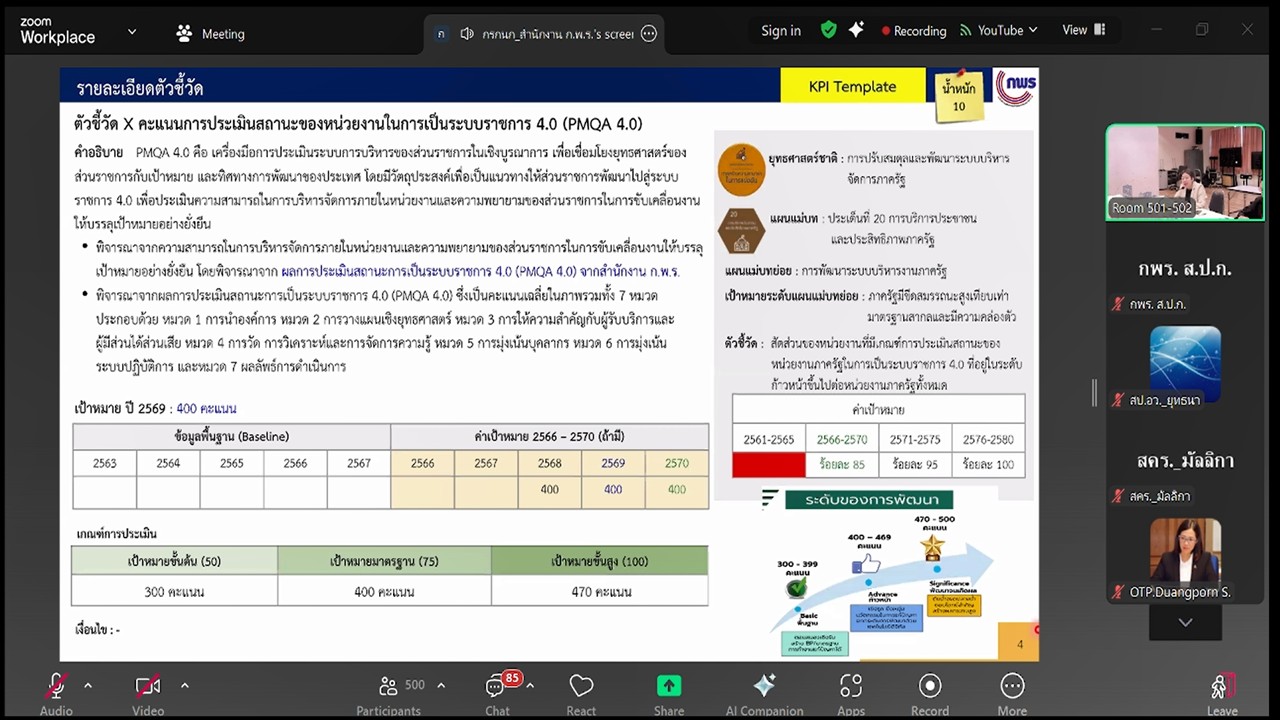Click the green Share screen button
Viewport: 1280px width, 720px height.
pyautogui.click(x=669, y=692)
